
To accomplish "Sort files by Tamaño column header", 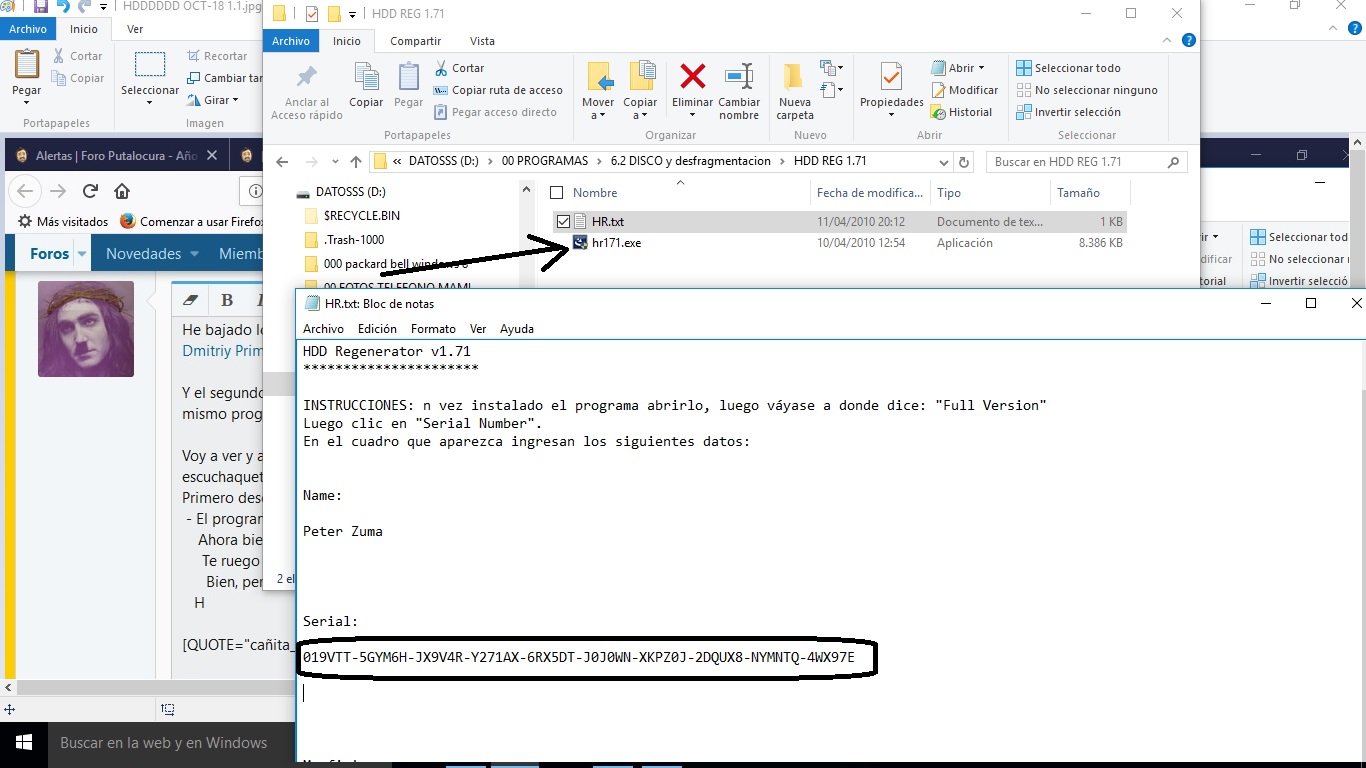I will coord(1078,193).
